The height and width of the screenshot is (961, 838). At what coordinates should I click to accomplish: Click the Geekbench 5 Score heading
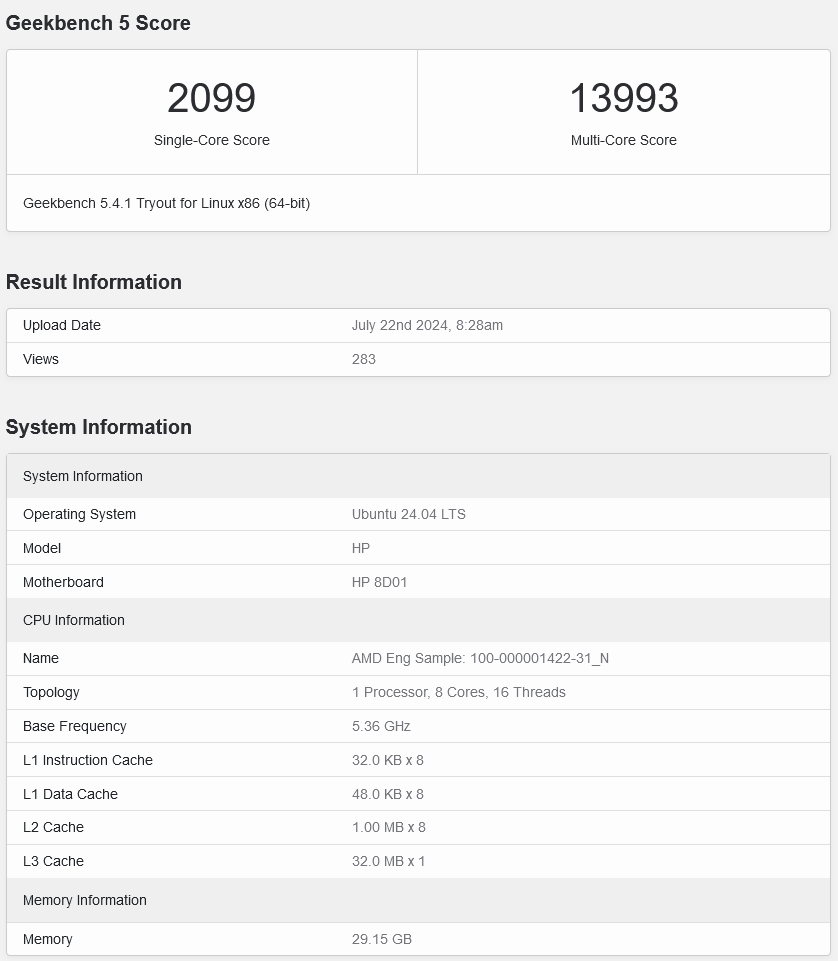coord(98,23)
